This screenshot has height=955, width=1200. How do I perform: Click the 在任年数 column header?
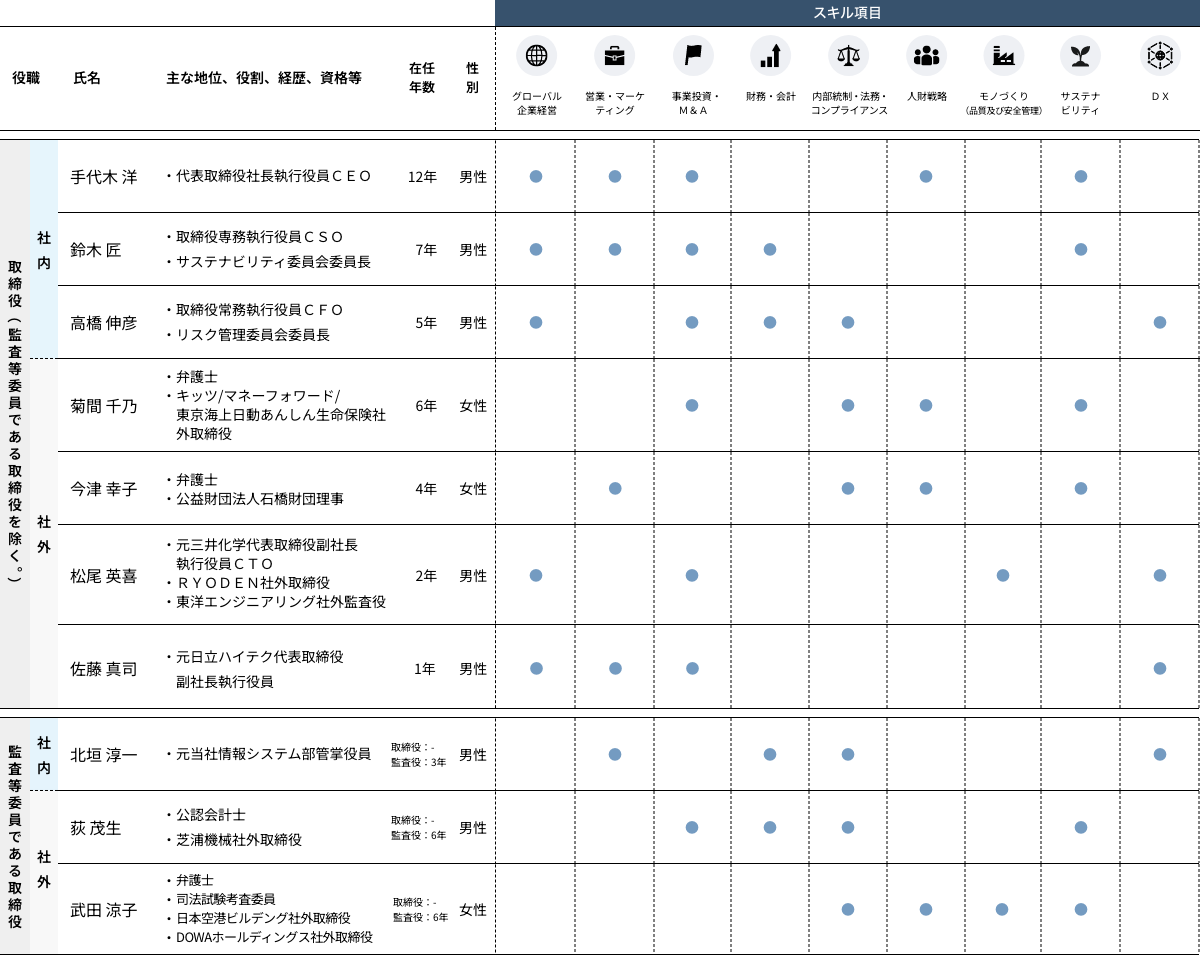click(x=421, y=77)
